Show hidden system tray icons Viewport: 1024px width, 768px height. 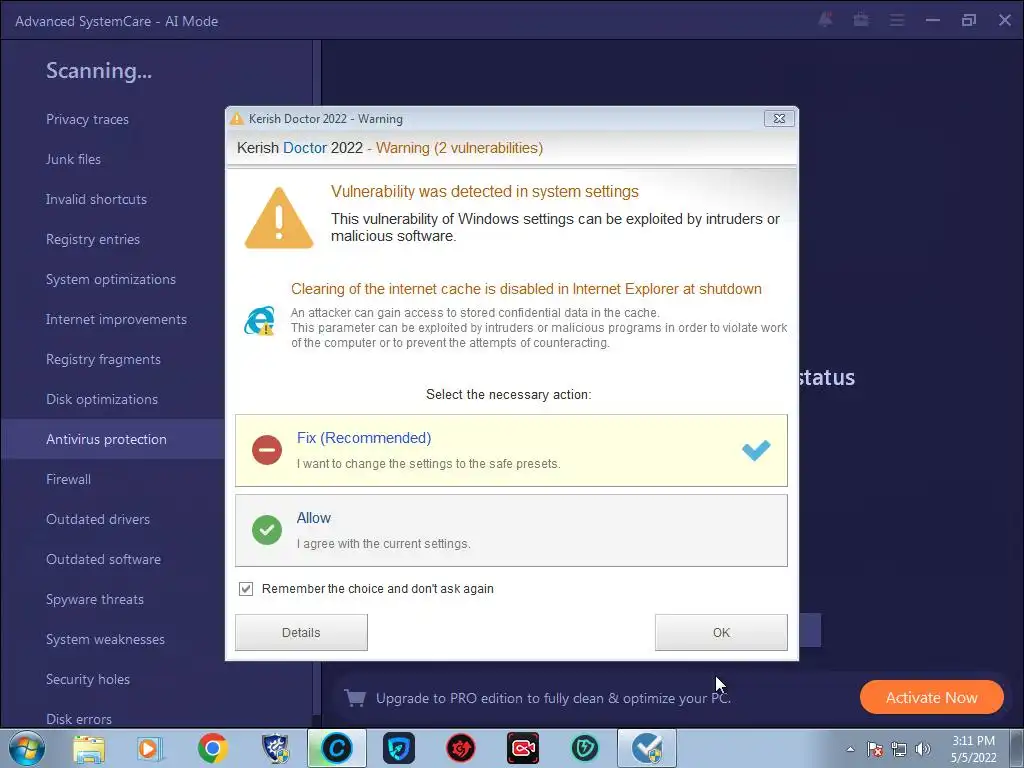tap(850, 749)
